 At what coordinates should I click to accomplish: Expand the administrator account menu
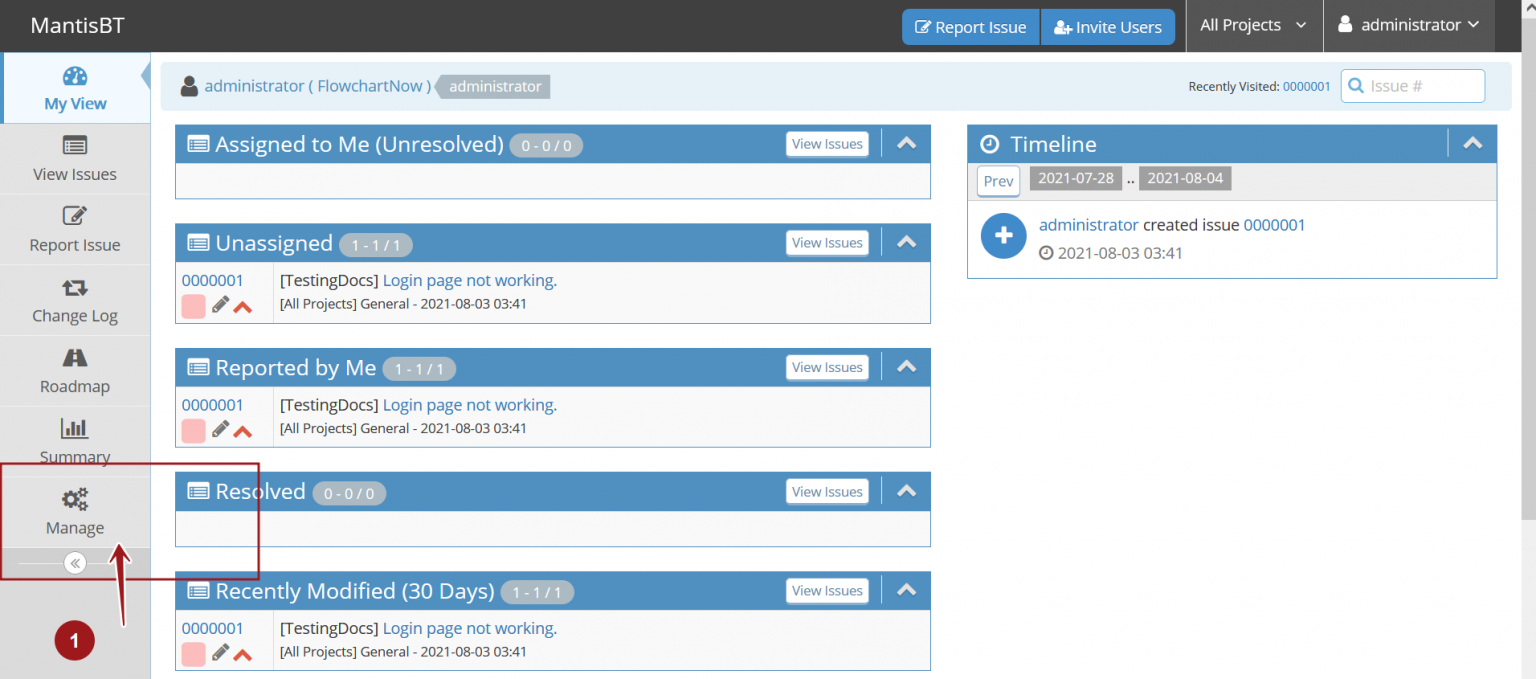tap(1407, 25)
